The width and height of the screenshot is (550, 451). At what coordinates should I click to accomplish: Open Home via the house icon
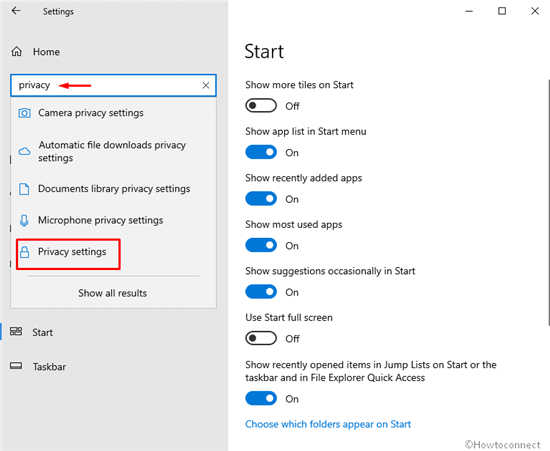coord(16,52)
